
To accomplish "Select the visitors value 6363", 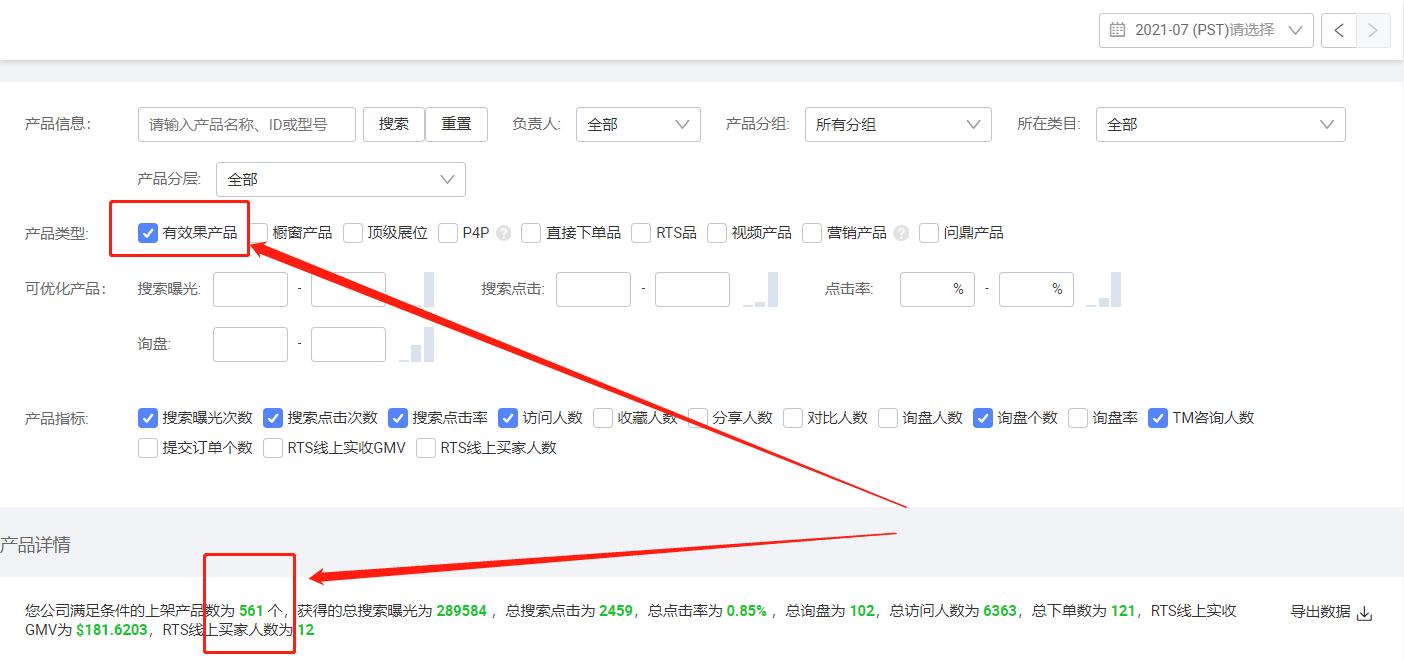I will [1001, 610].
